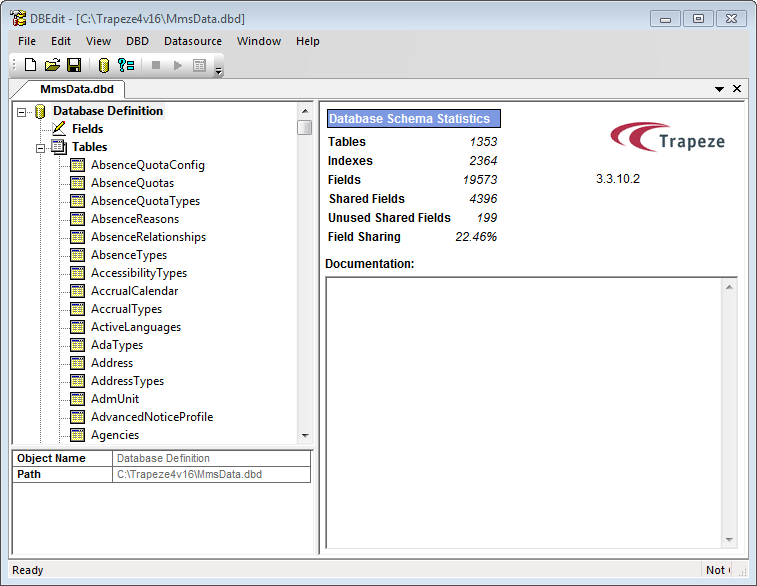Click the New file toolbar icon

[x=30, y=66]
